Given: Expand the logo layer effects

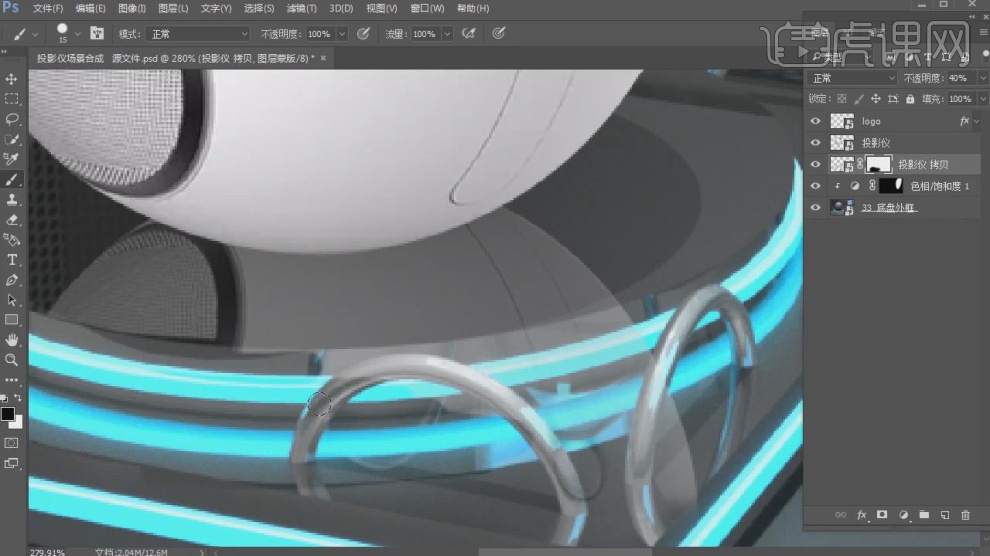Looking at the screenshot, I should pyautogui.click(x=977, y=121).
